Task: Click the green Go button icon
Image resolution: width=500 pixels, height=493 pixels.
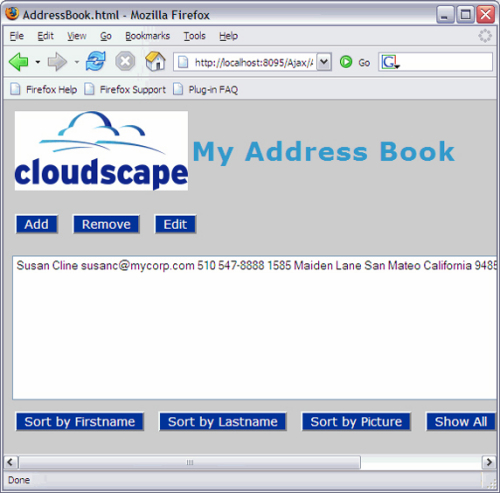Action: pos(346,62)
